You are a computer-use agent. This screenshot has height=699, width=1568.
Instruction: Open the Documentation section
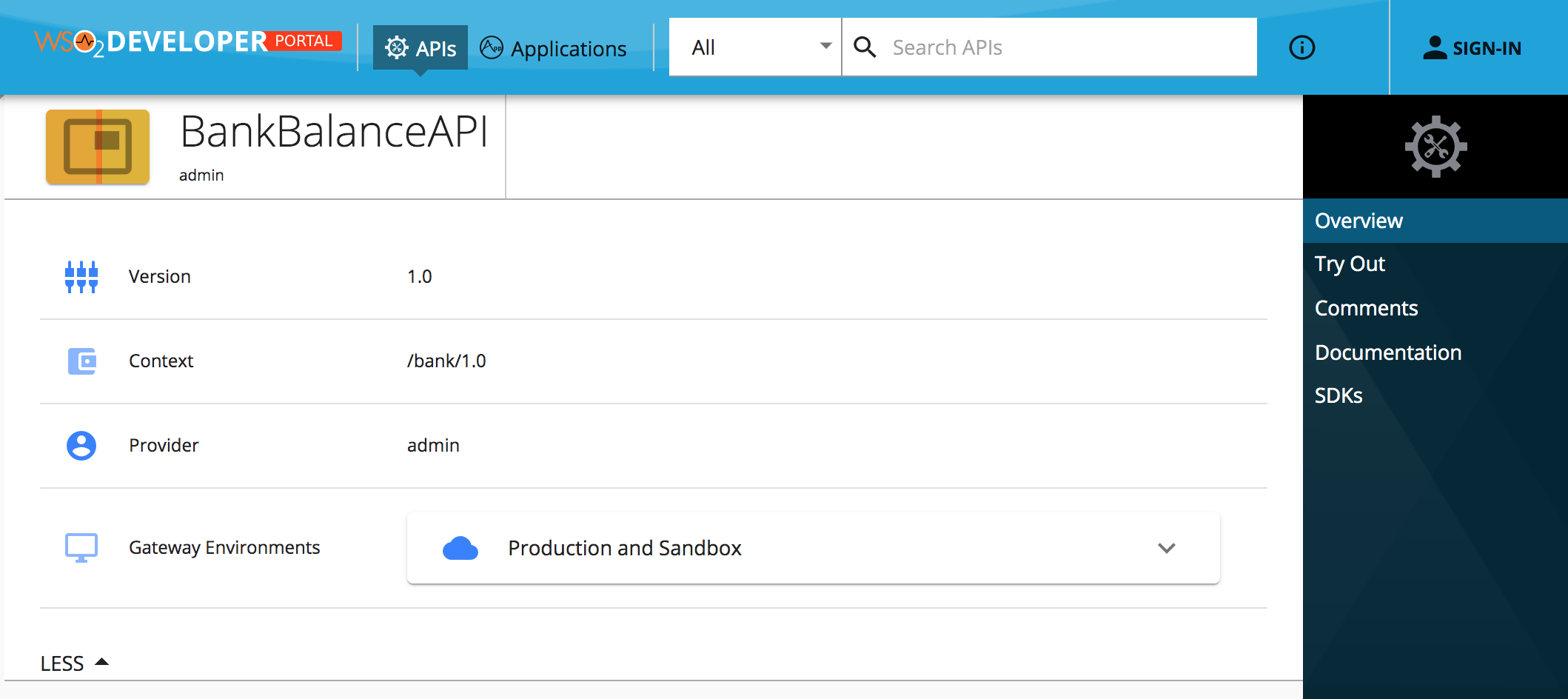pyautogui.click(x=1387, y=352)
